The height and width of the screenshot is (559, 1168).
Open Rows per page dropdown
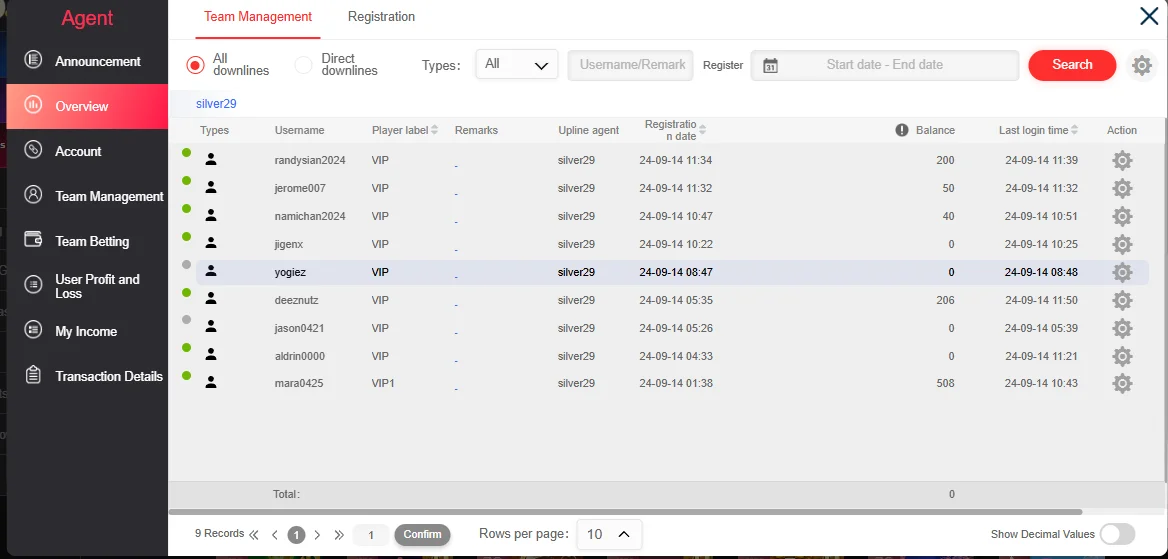(609, 534)
